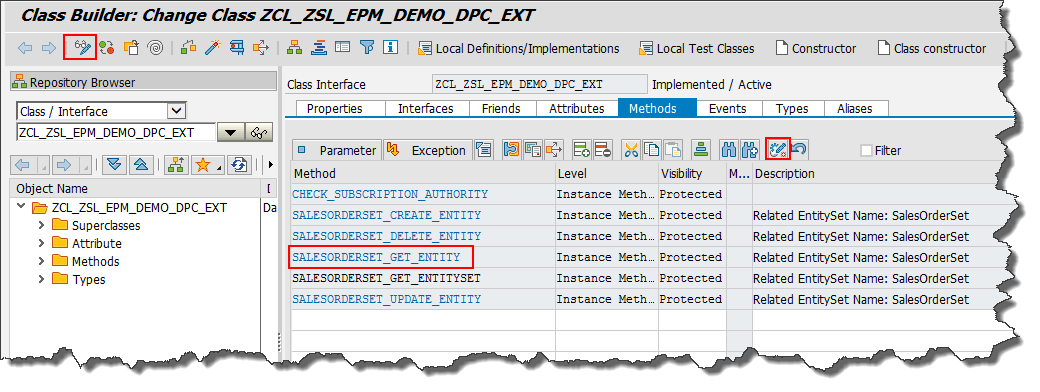
Task: Click the Undo redefinition arrow icon
Action: pyautogui.click(x=798, y=150)
